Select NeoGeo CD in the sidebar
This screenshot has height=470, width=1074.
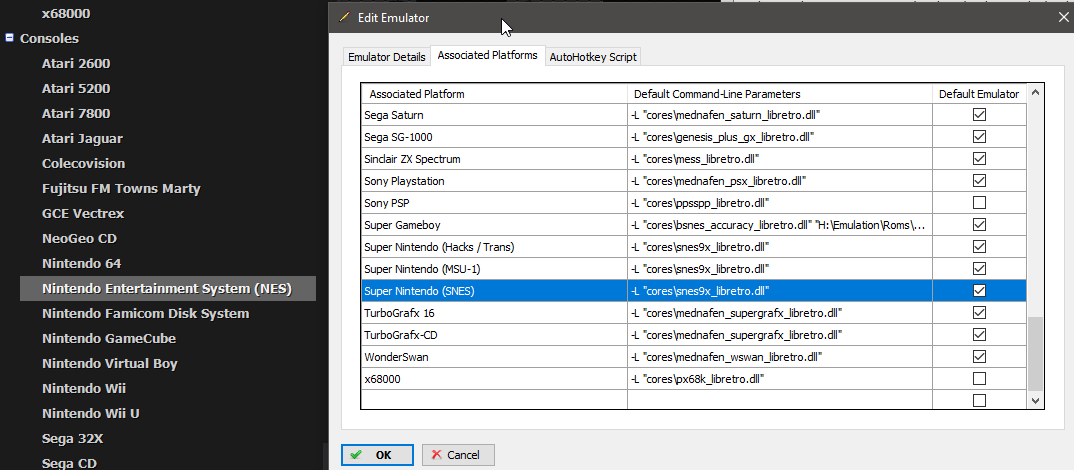pos(79,238)
